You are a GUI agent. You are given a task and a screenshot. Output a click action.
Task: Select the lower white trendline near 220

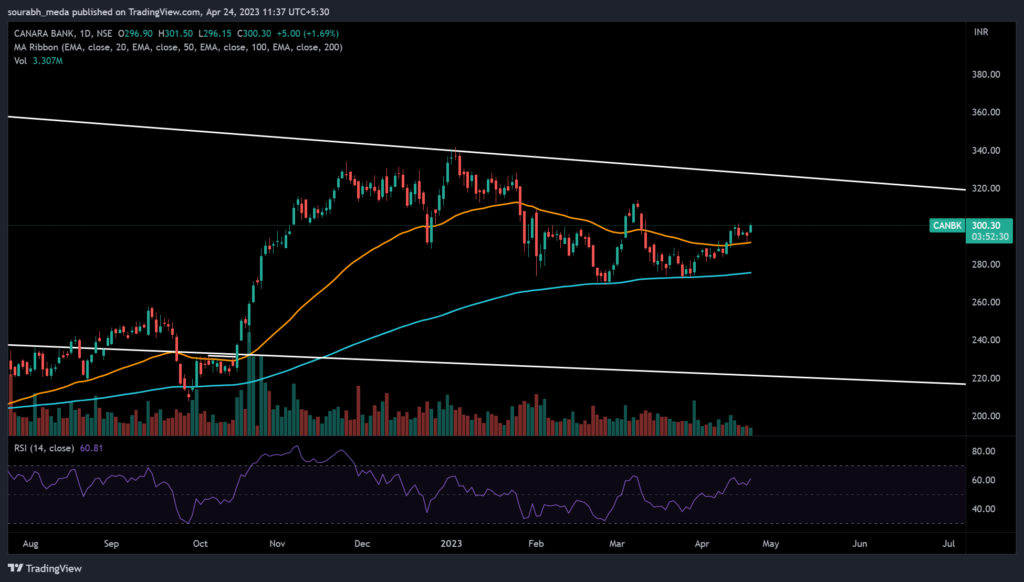[487, 364]
